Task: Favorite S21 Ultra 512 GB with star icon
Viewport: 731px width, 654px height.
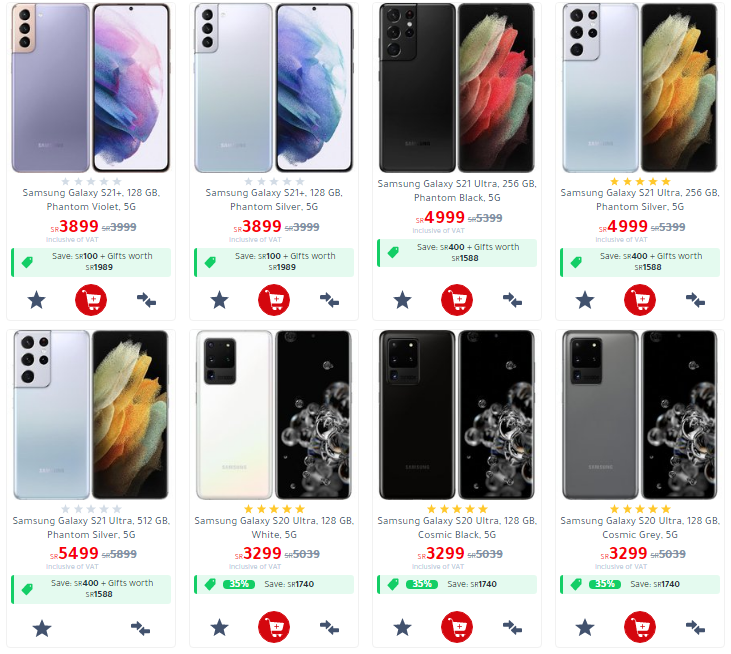Action: [42, 628]
